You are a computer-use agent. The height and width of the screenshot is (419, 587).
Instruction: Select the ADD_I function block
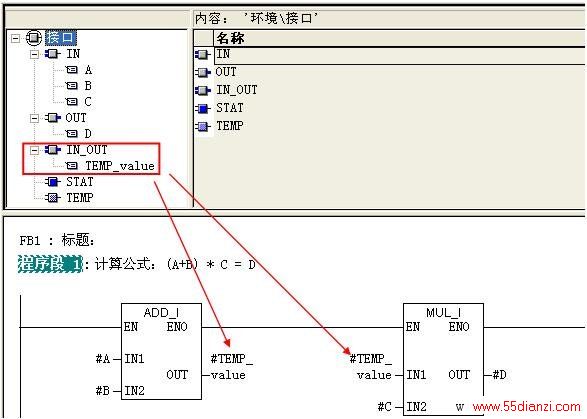point(161,351)
